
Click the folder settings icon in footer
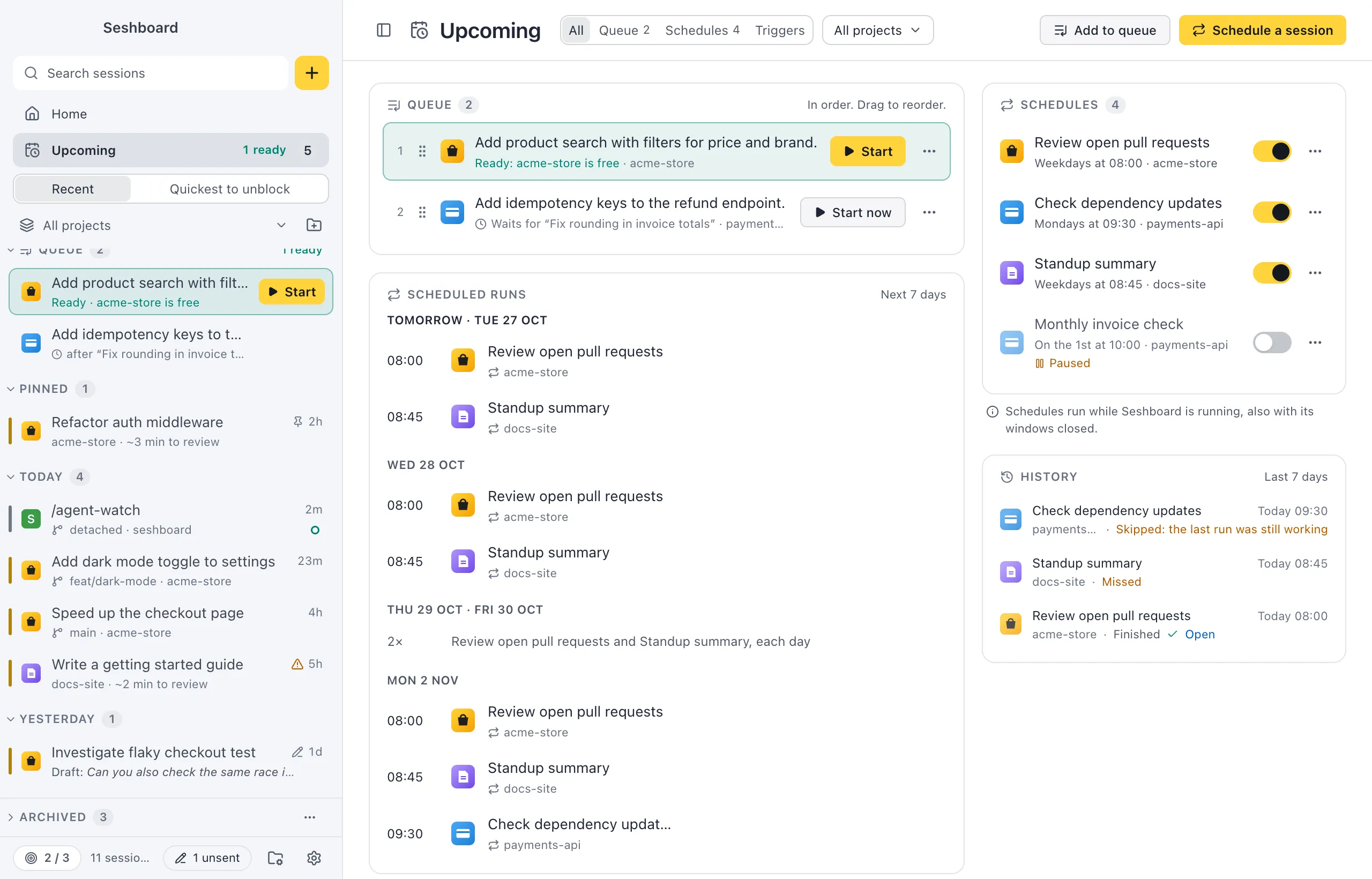point(275,858)
